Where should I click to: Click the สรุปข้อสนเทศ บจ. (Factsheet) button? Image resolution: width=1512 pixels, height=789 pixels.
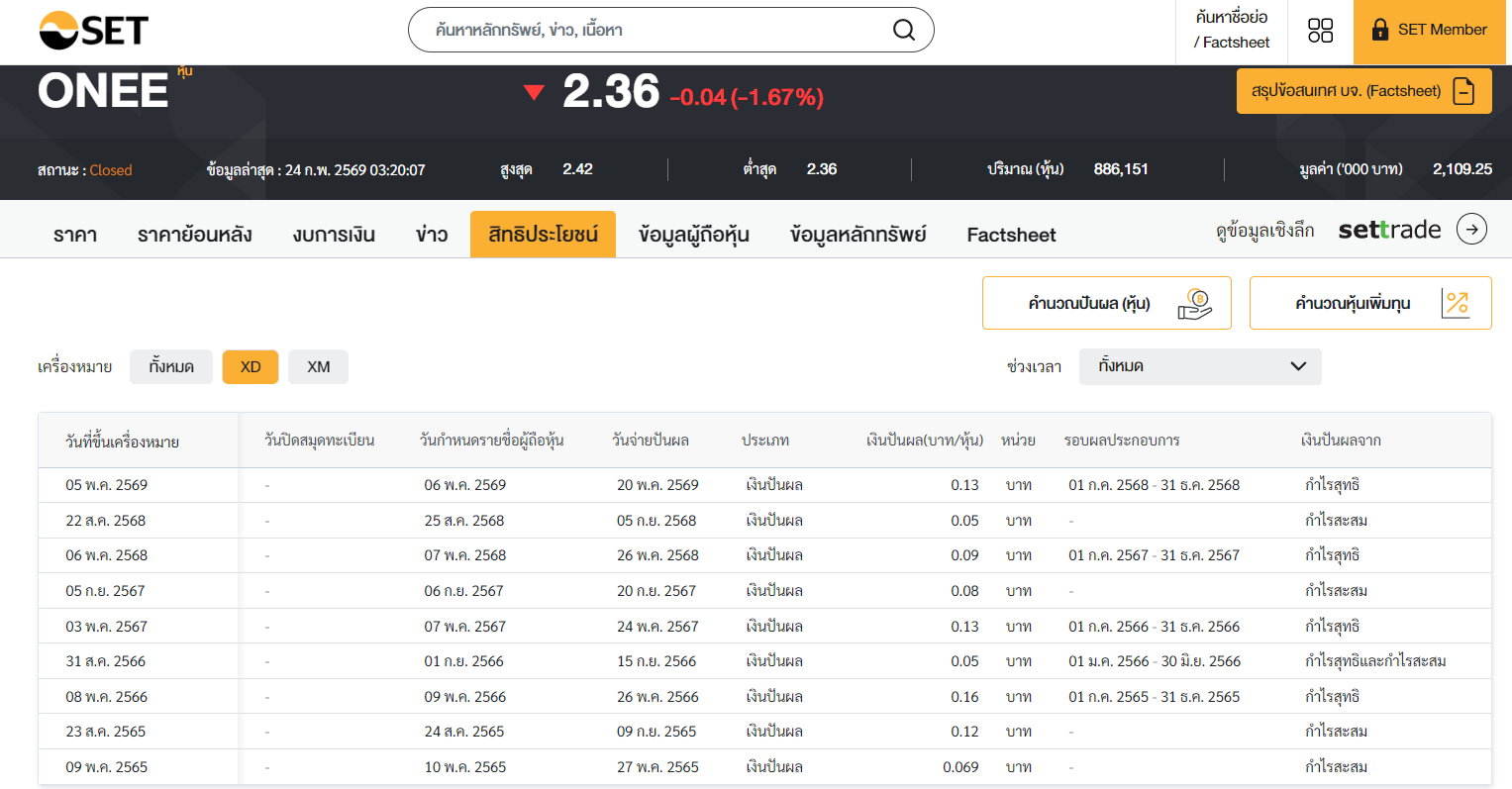point(1363,91)
